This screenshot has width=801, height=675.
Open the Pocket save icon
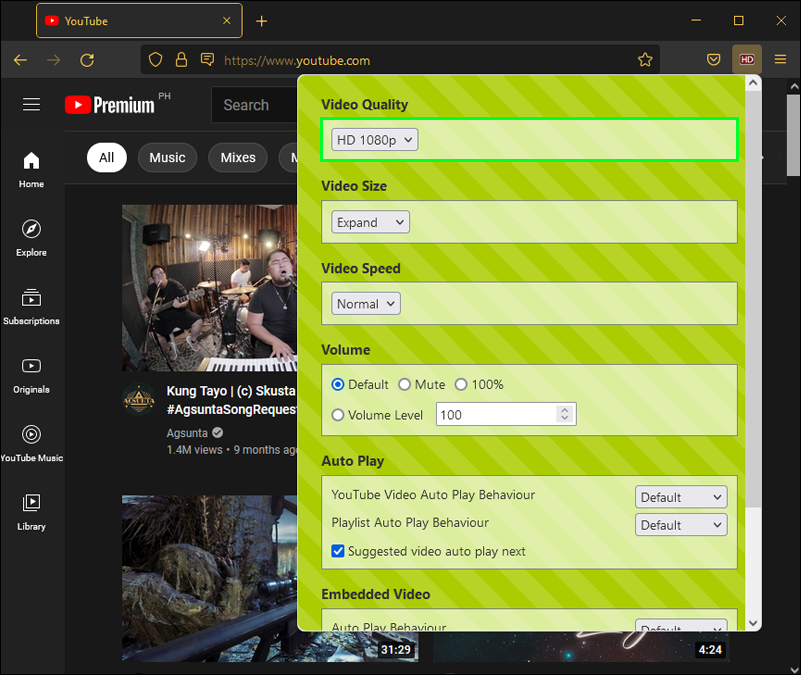[714, 60]
